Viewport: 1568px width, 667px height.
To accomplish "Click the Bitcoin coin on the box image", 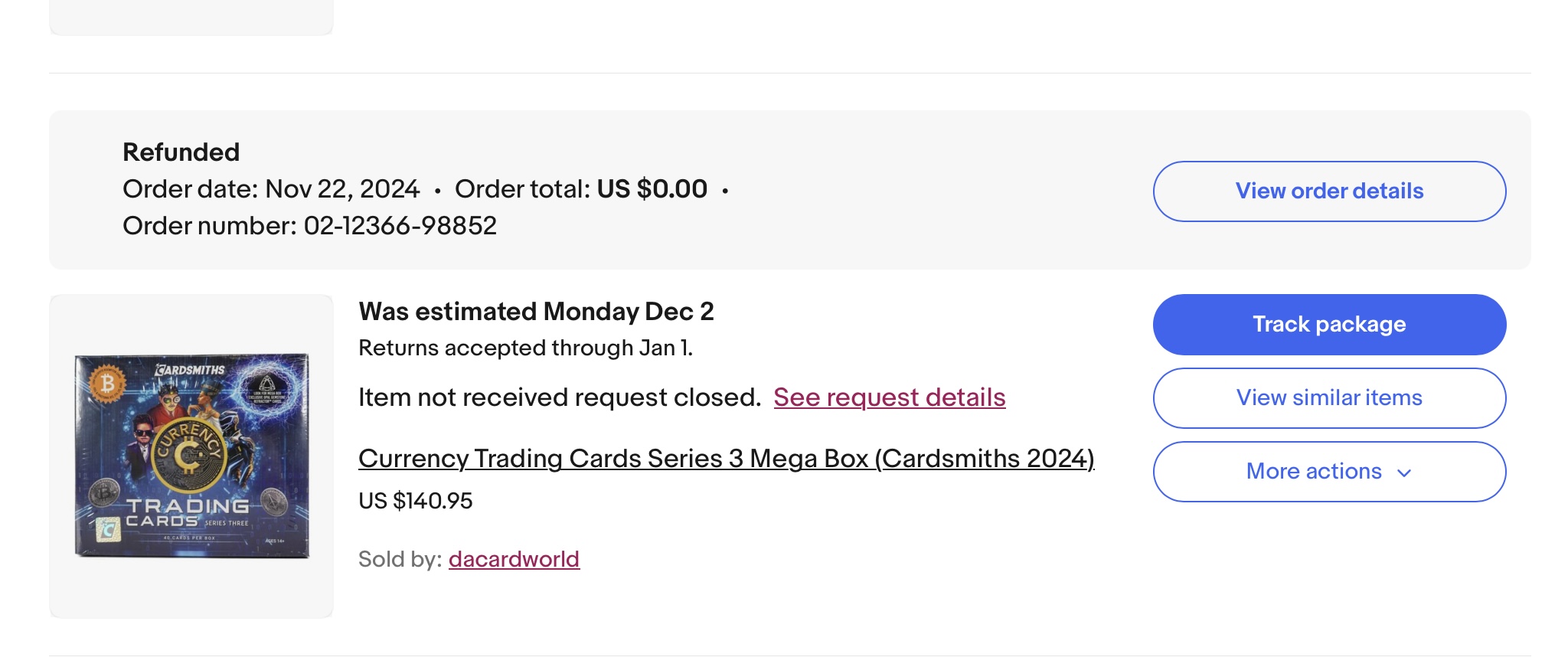I will pos(107,384).
